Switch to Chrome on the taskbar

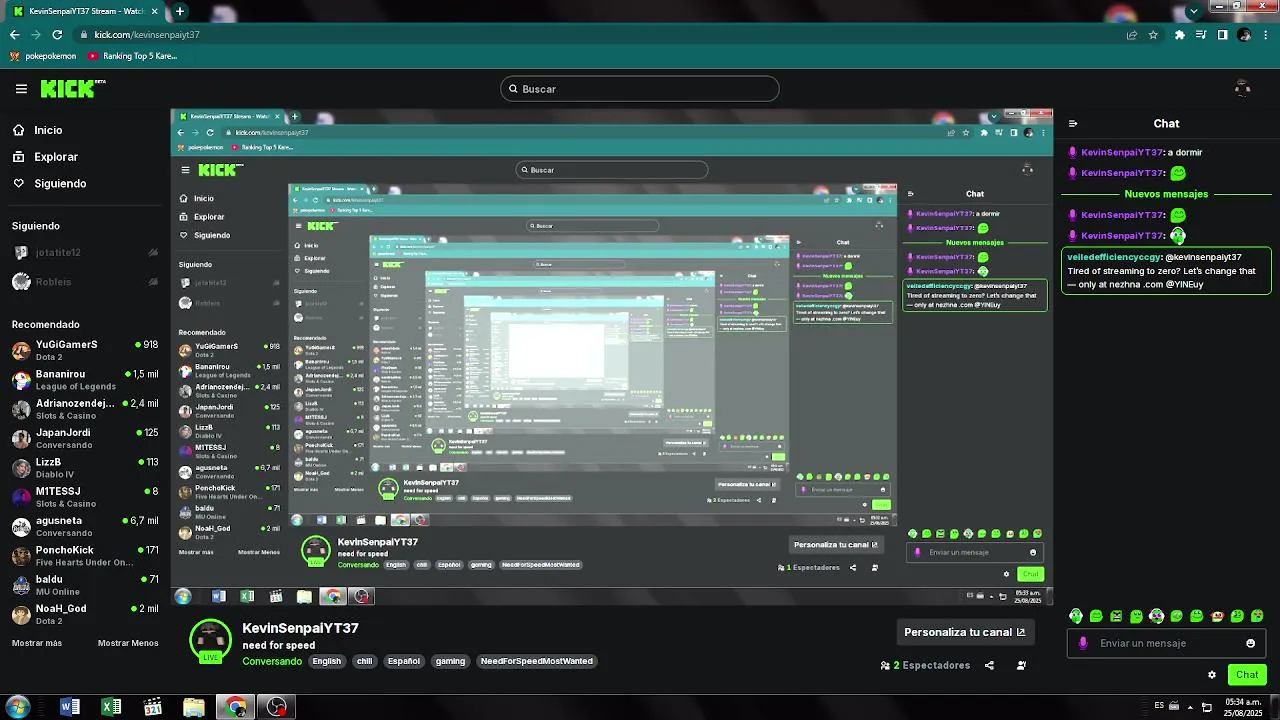click(236, 708)
